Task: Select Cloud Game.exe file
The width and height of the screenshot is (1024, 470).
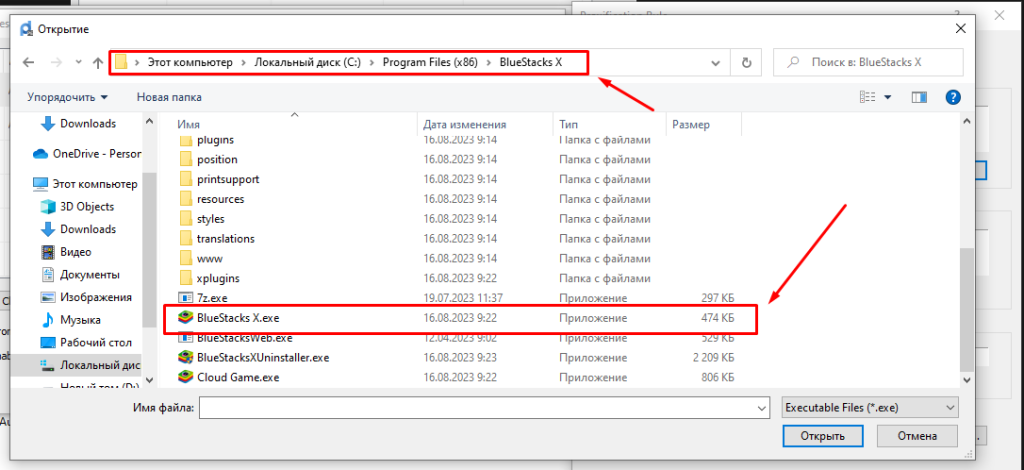Action: [x=238, y=377]
